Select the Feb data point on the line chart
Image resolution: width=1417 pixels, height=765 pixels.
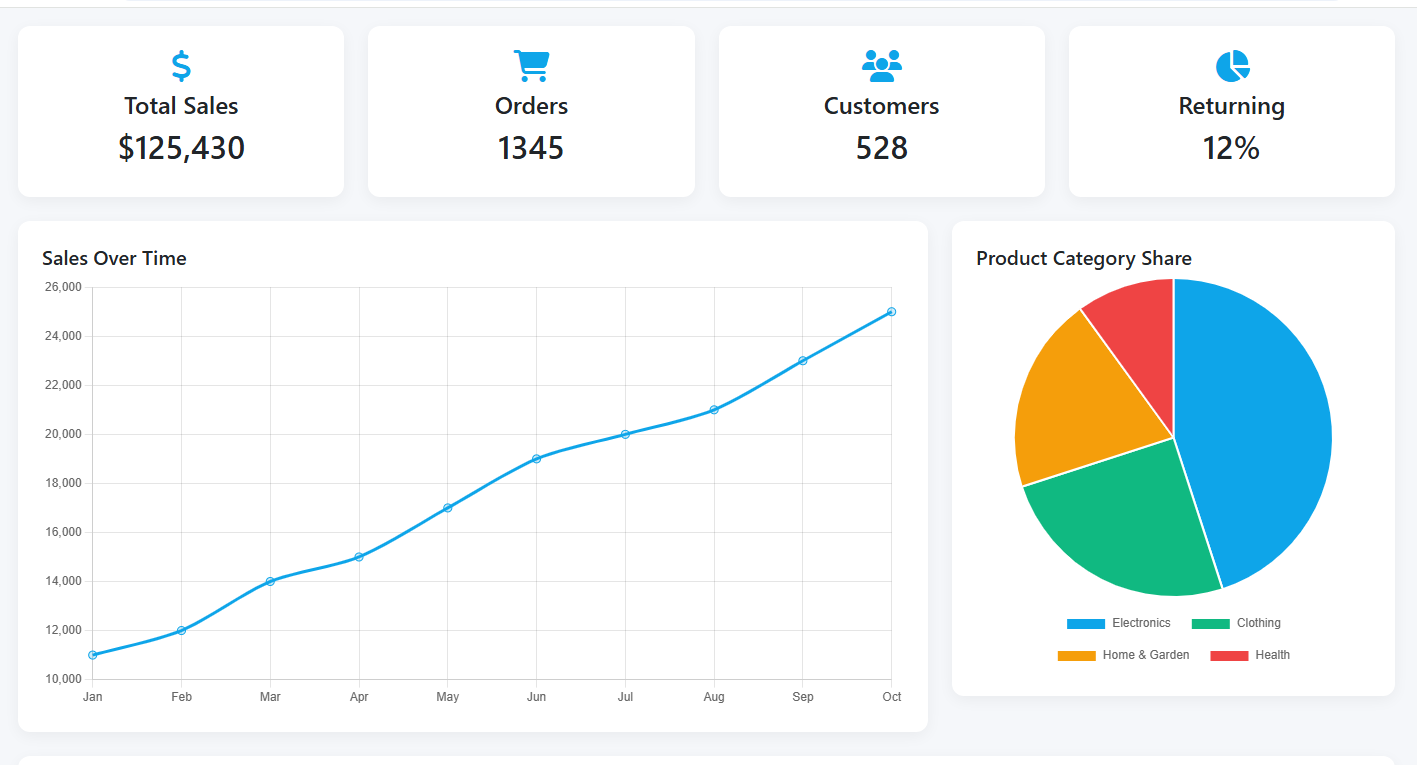(181, 630)
